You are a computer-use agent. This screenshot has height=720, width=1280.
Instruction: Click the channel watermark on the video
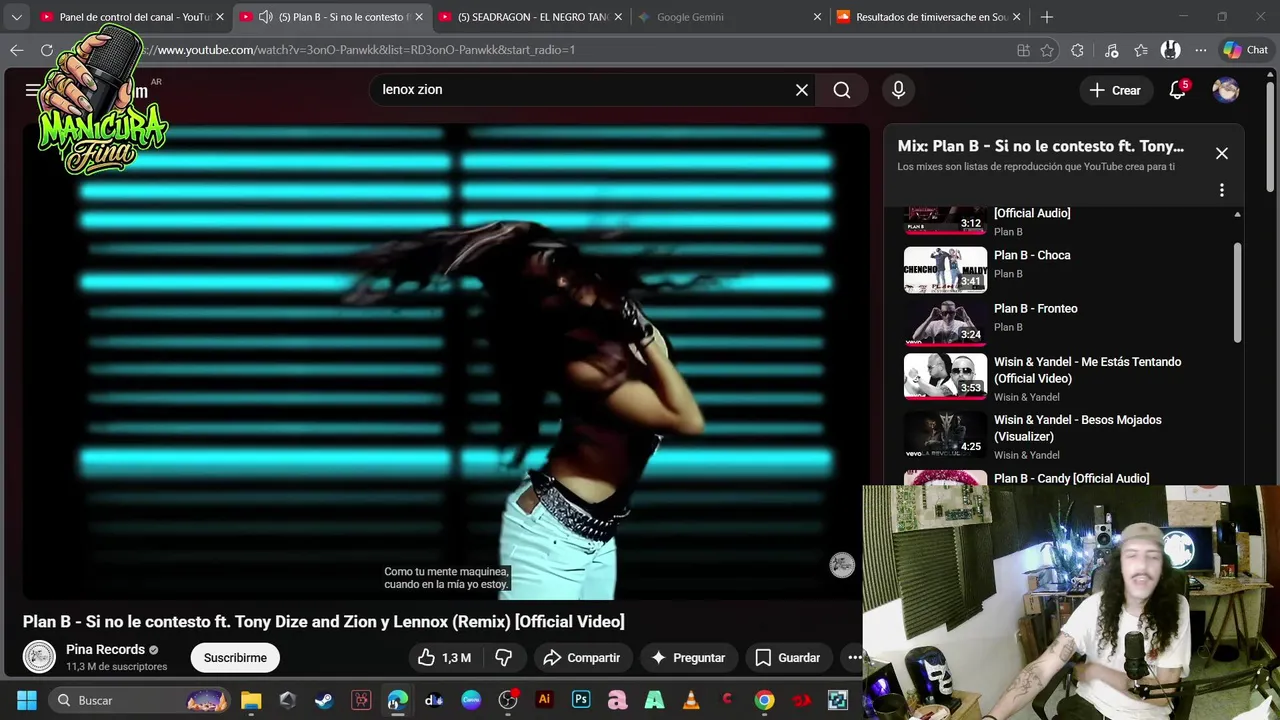pos(842,565)
